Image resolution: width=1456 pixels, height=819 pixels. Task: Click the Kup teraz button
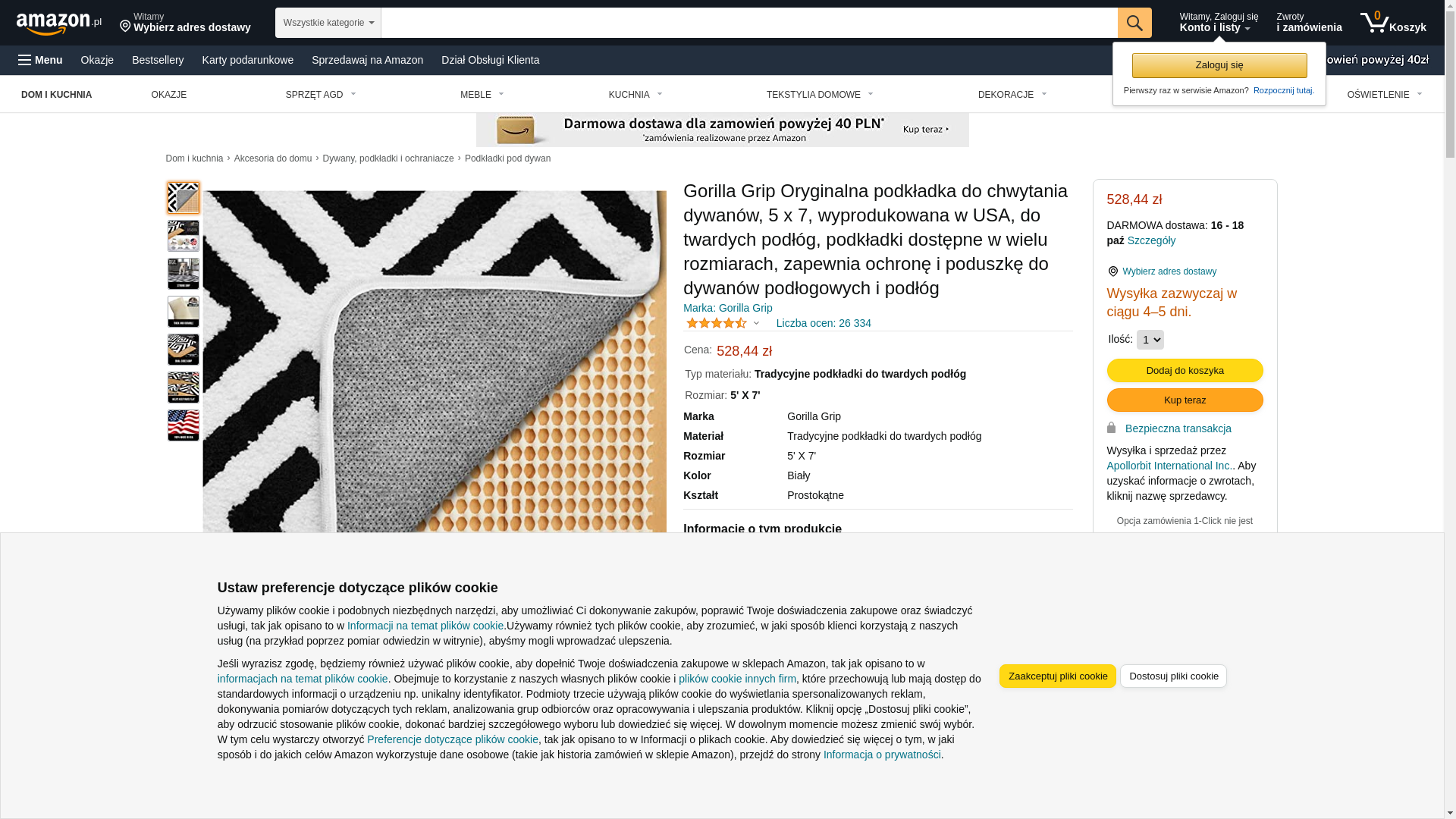pos(1185,400)
